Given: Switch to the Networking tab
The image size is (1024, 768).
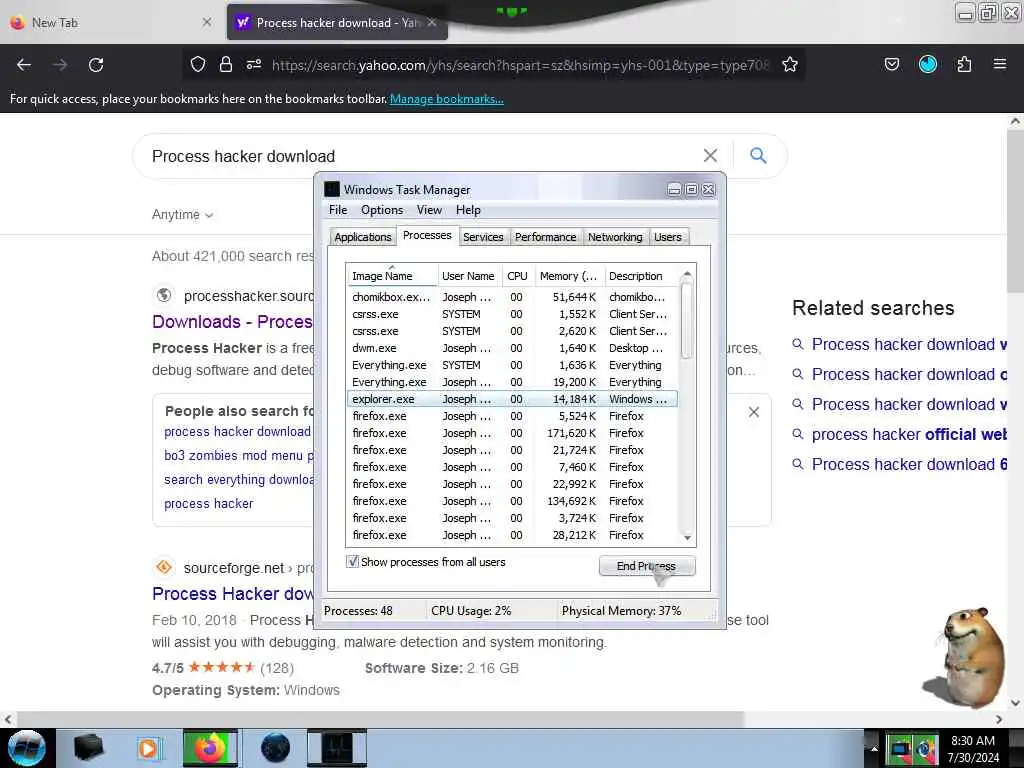Looking at the screenshot, I should 615,237.
